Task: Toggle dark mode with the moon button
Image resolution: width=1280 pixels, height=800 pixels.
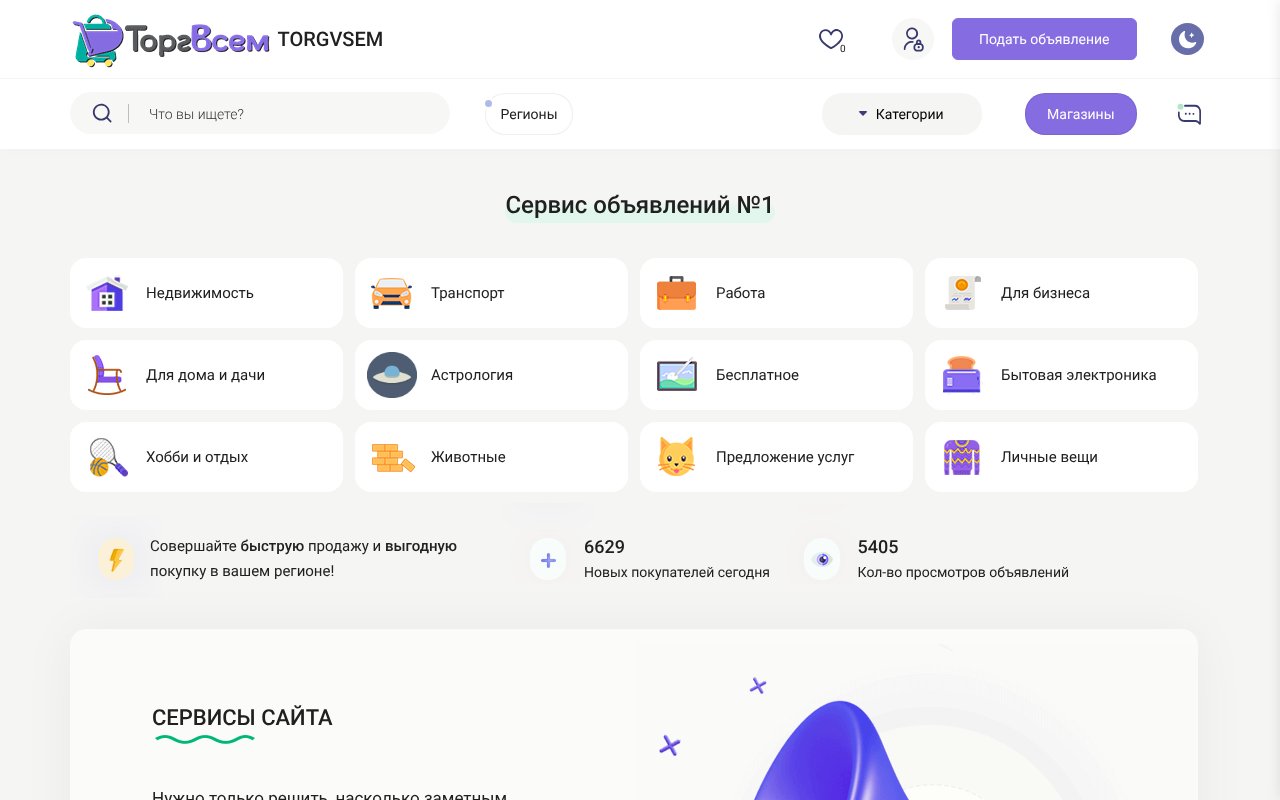Action: tap(1187, 39)
